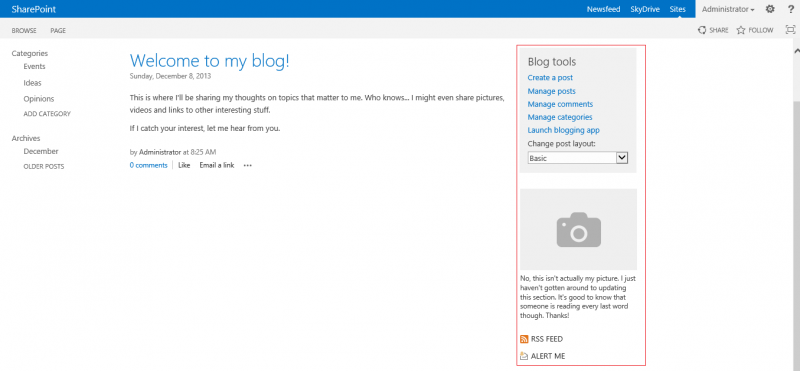The height and width of the screenshot is (371, 800).
Task: Open Manage categories
Action: [560, 117]
